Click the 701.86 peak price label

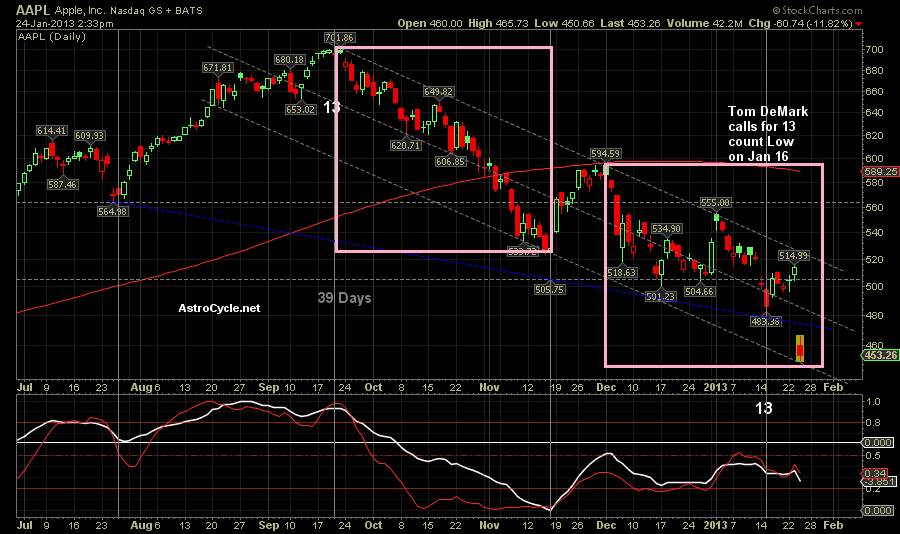339,38
